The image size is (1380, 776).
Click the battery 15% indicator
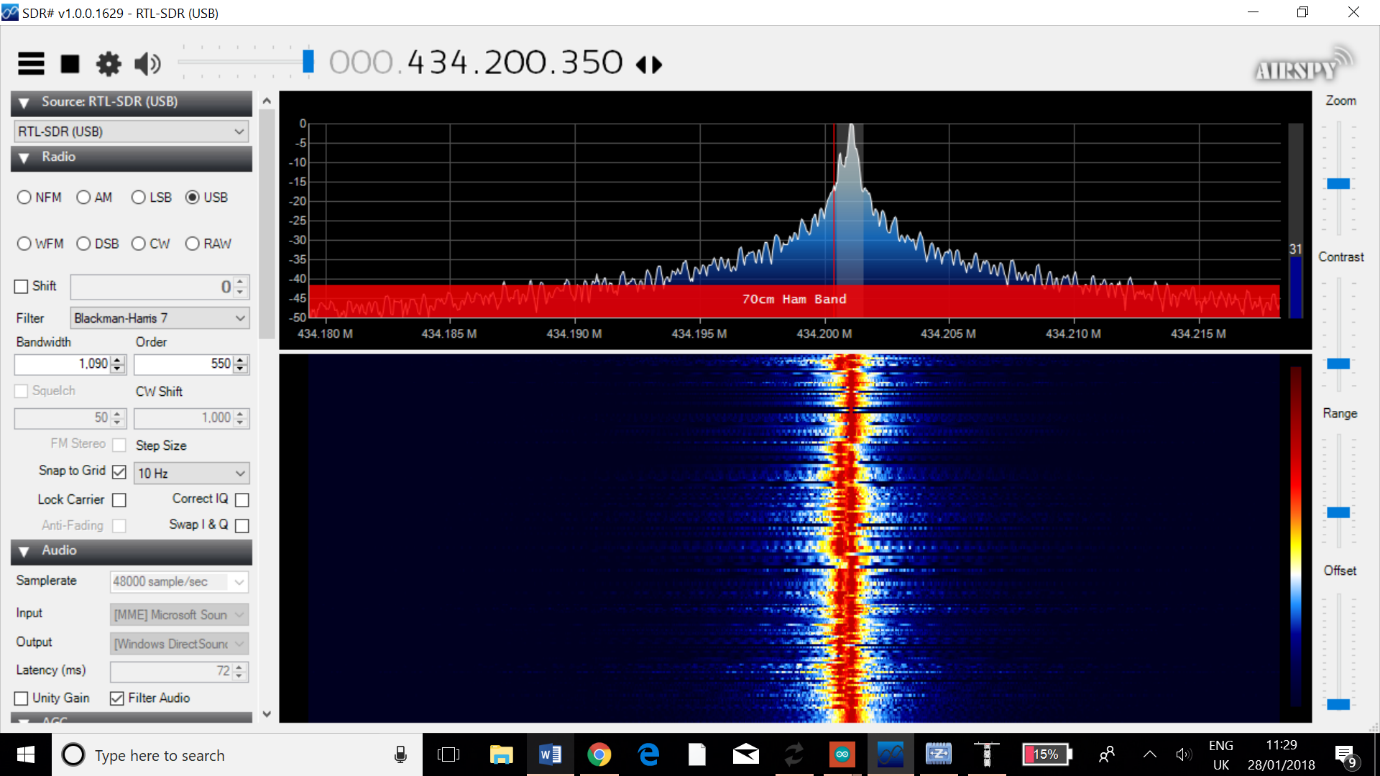tap(1047, 755)
